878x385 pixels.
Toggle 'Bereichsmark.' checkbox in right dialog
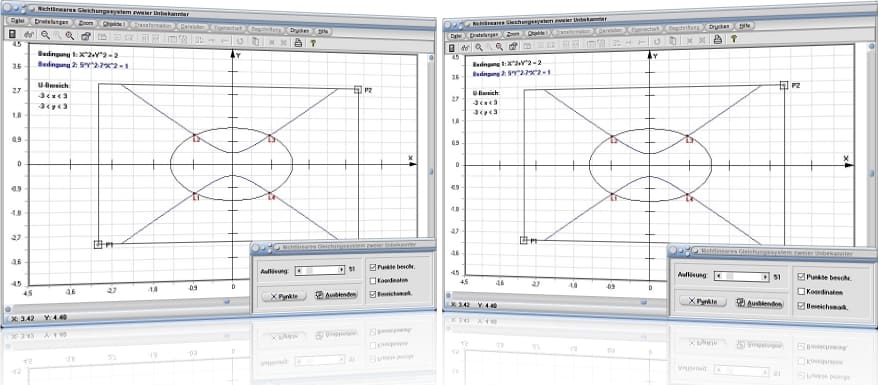pyautogui.click(x=801, y=307)
